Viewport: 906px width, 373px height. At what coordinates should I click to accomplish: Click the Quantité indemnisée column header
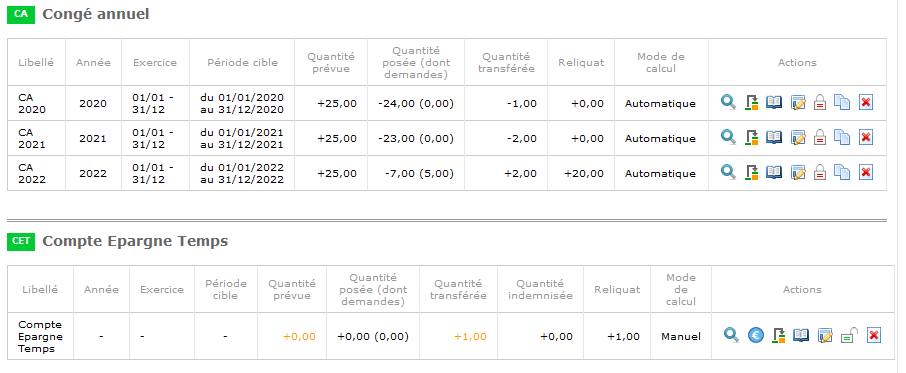point(540,289)
